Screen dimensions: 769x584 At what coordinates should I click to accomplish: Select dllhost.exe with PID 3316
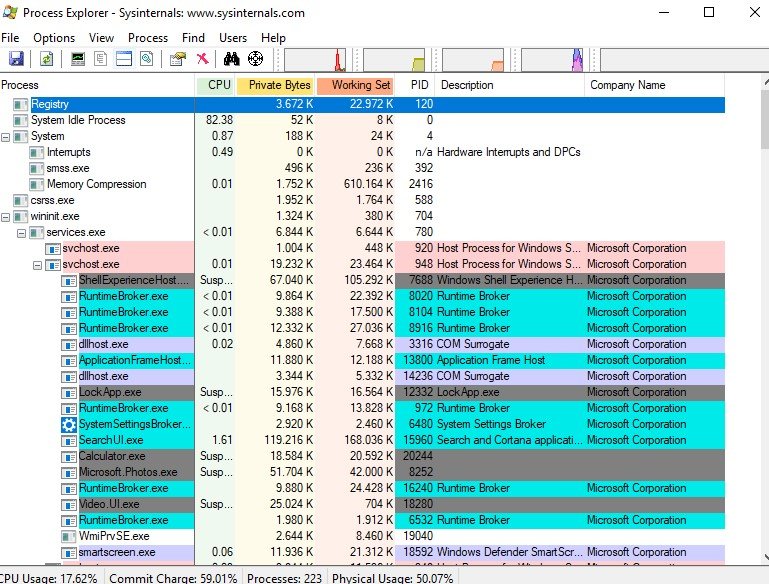362,344
